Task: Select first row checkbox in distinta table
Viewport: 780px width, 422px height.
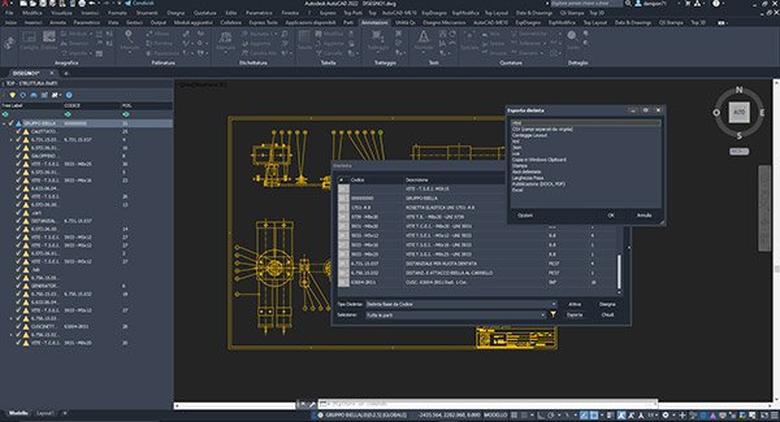Action: pyautogui.click(x=343, y=190)
